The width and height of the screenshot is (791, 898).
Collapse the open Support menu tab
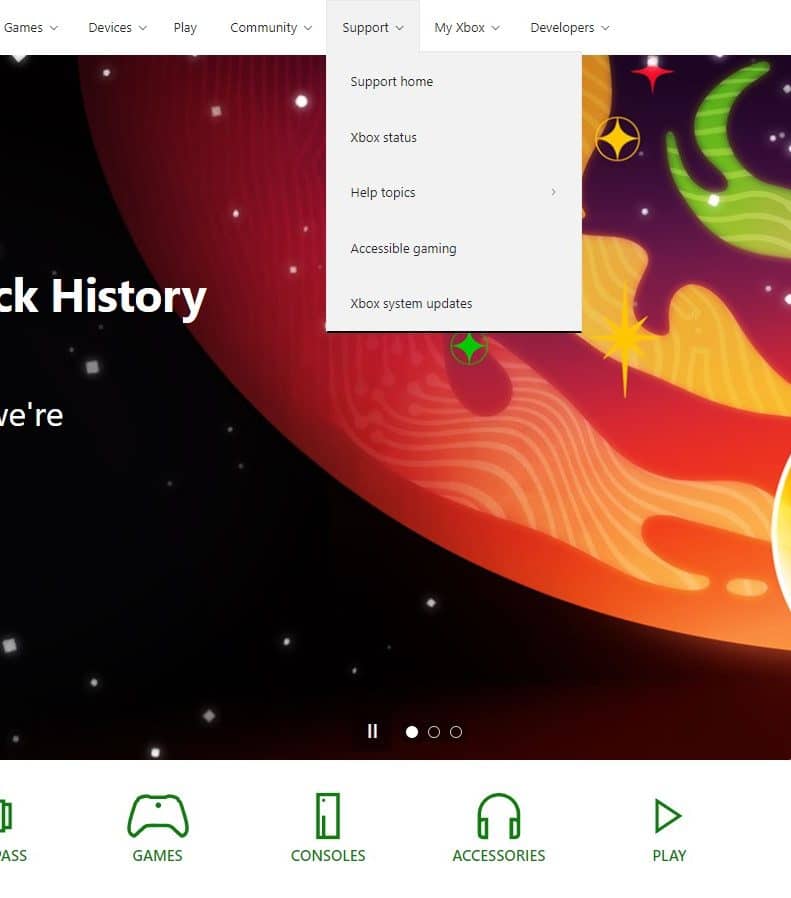[373, 27]
